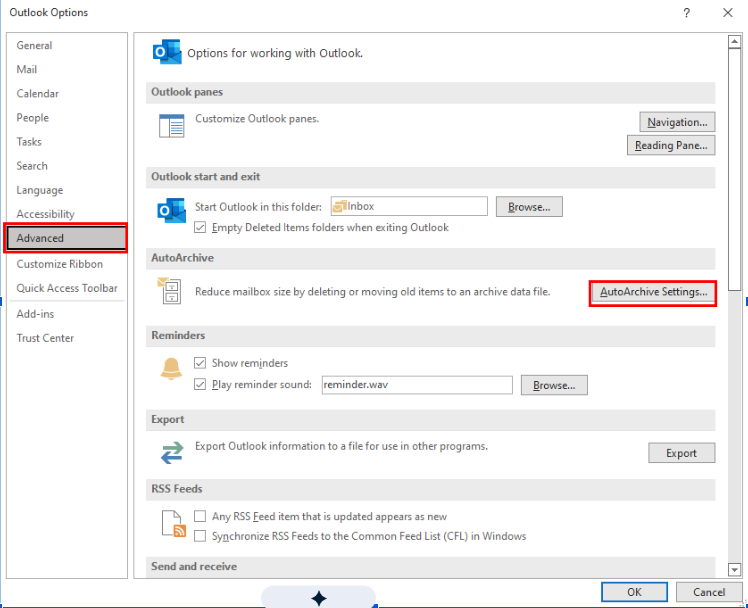Click the vertical scrollbar thumb
Screen dimensions: 748x608
734,169
